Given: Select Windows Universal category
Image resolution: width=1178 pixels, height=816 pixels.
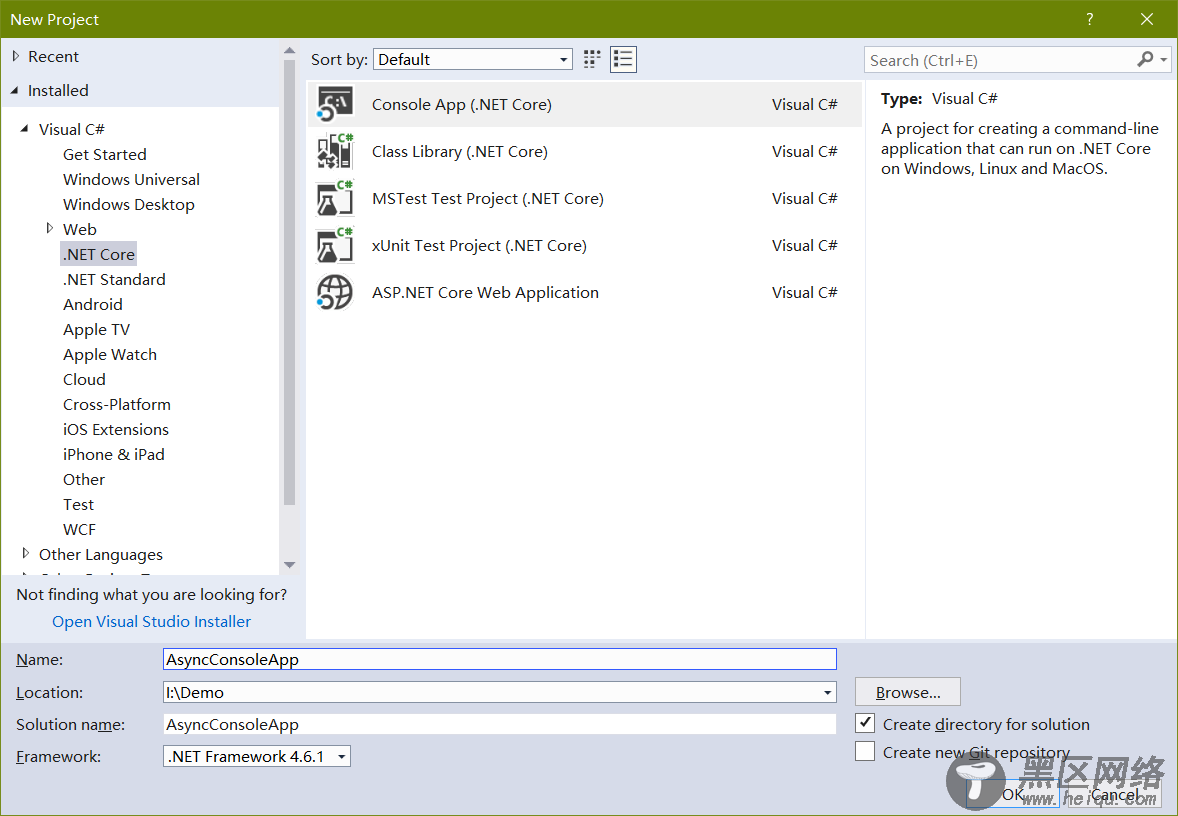Looking at the screenshot, I should click(131, 179).
